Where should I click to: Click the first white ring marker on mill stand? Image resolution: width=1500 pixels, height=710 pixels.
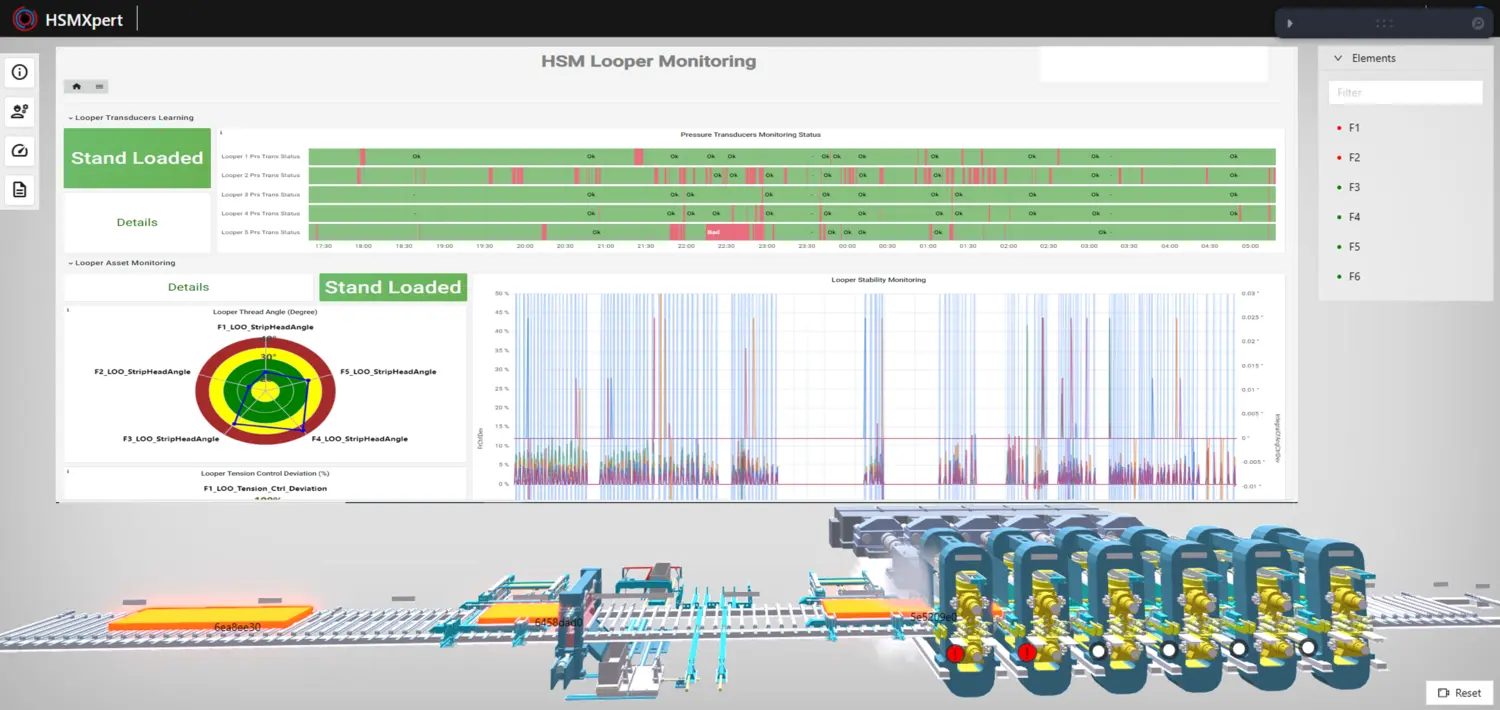click(1098, 651)
